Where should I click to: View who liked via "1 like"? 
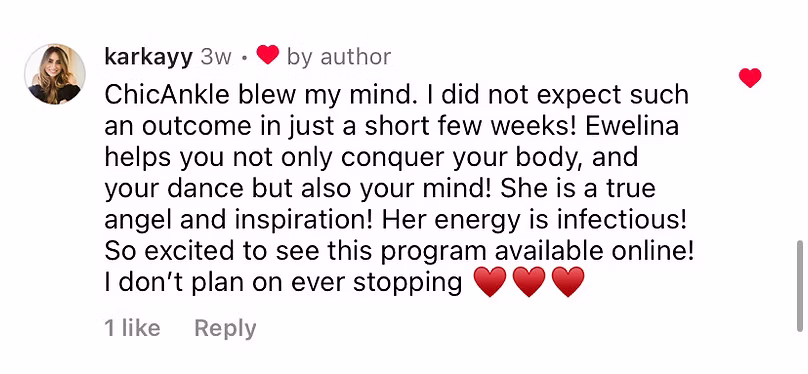(x=132, y=328)
